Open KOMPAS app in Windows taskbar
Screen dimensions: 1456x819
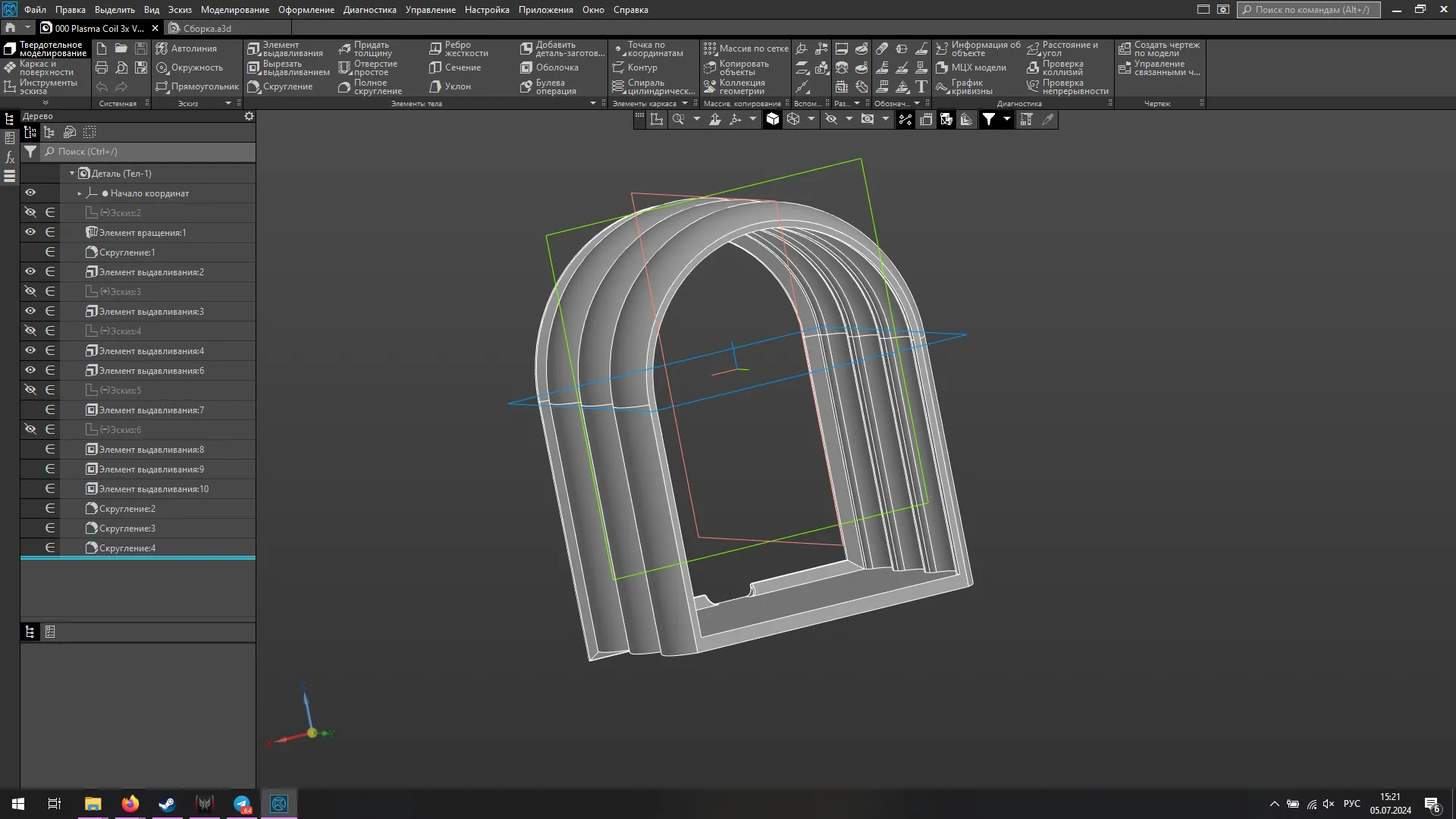[x=279, y=804]
